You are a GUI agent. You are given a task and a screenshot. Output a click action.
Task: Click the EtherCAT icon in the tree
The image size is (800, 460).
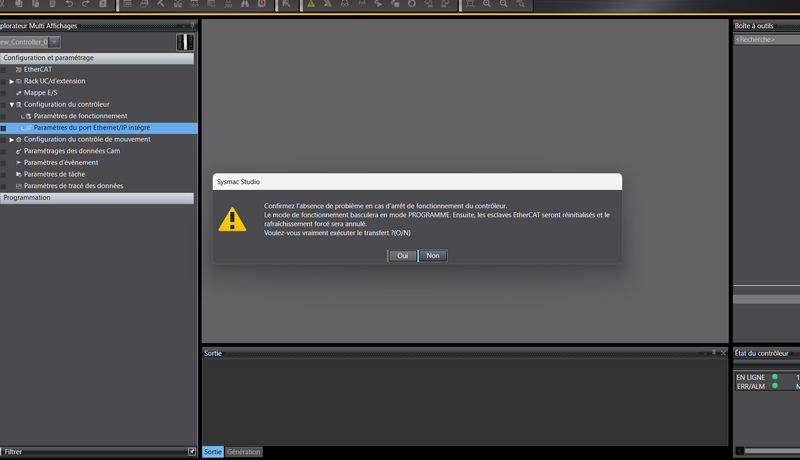coord(18,69)
